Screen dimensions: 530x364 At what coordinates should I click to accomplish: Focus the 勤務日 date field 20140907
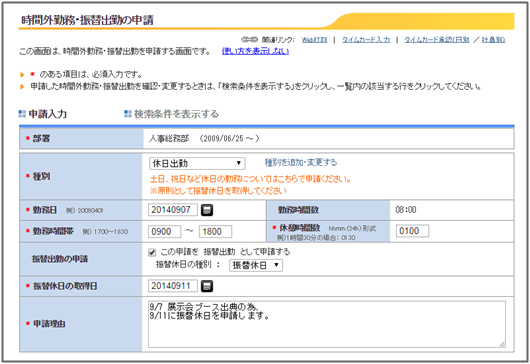(173, 210)
